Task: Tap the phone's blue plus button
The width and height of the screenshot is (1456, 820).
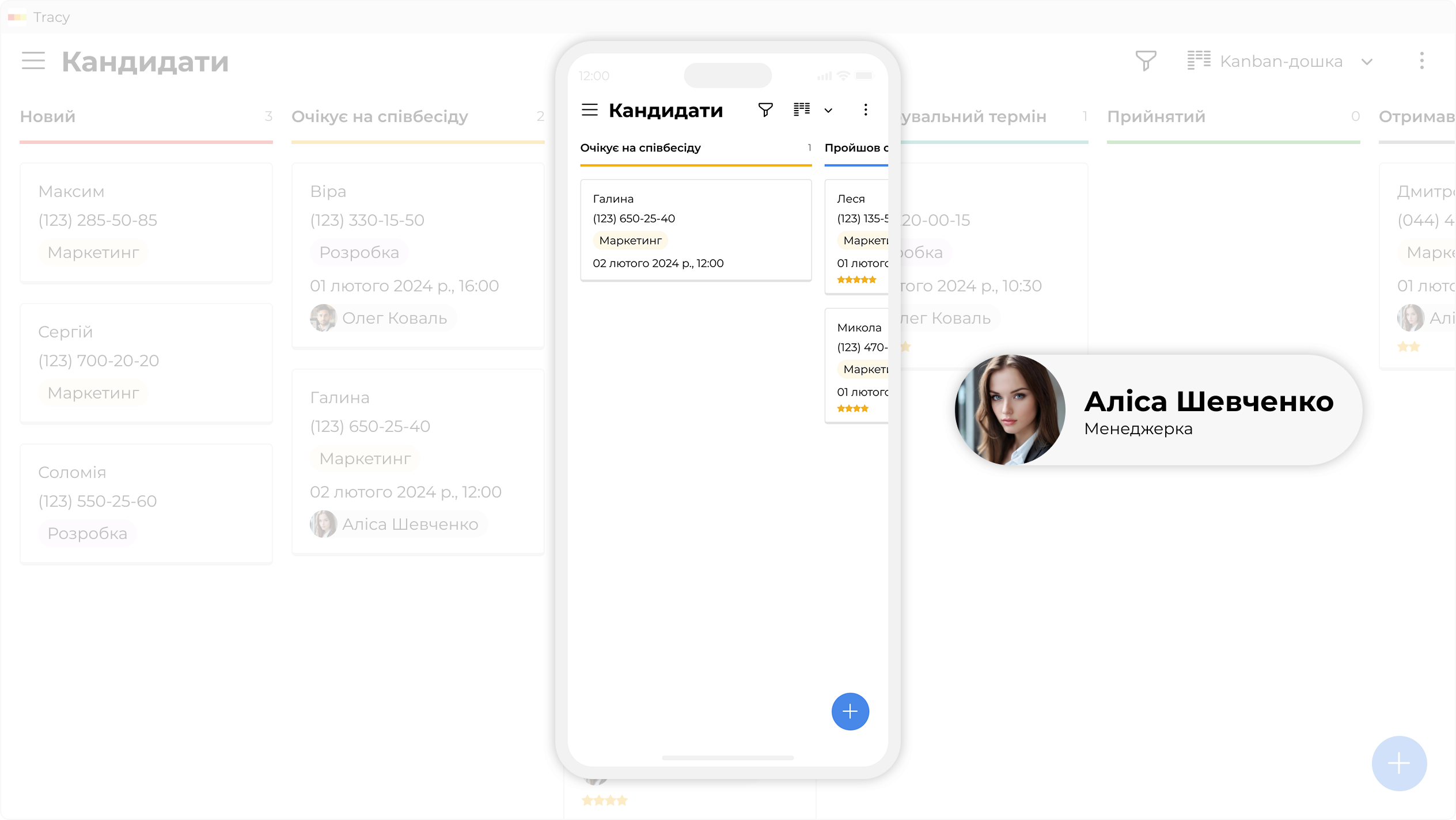Action: point(850,711)
